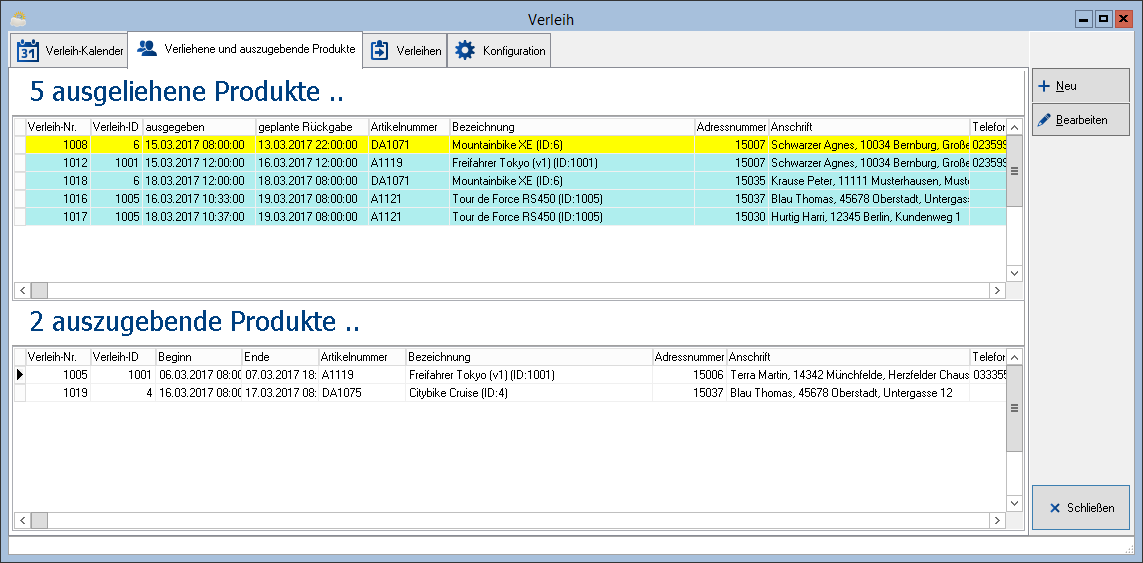The image size is (1143, 563).
Task: Click the X icon on Schließen button
Action: [1054, 508]
